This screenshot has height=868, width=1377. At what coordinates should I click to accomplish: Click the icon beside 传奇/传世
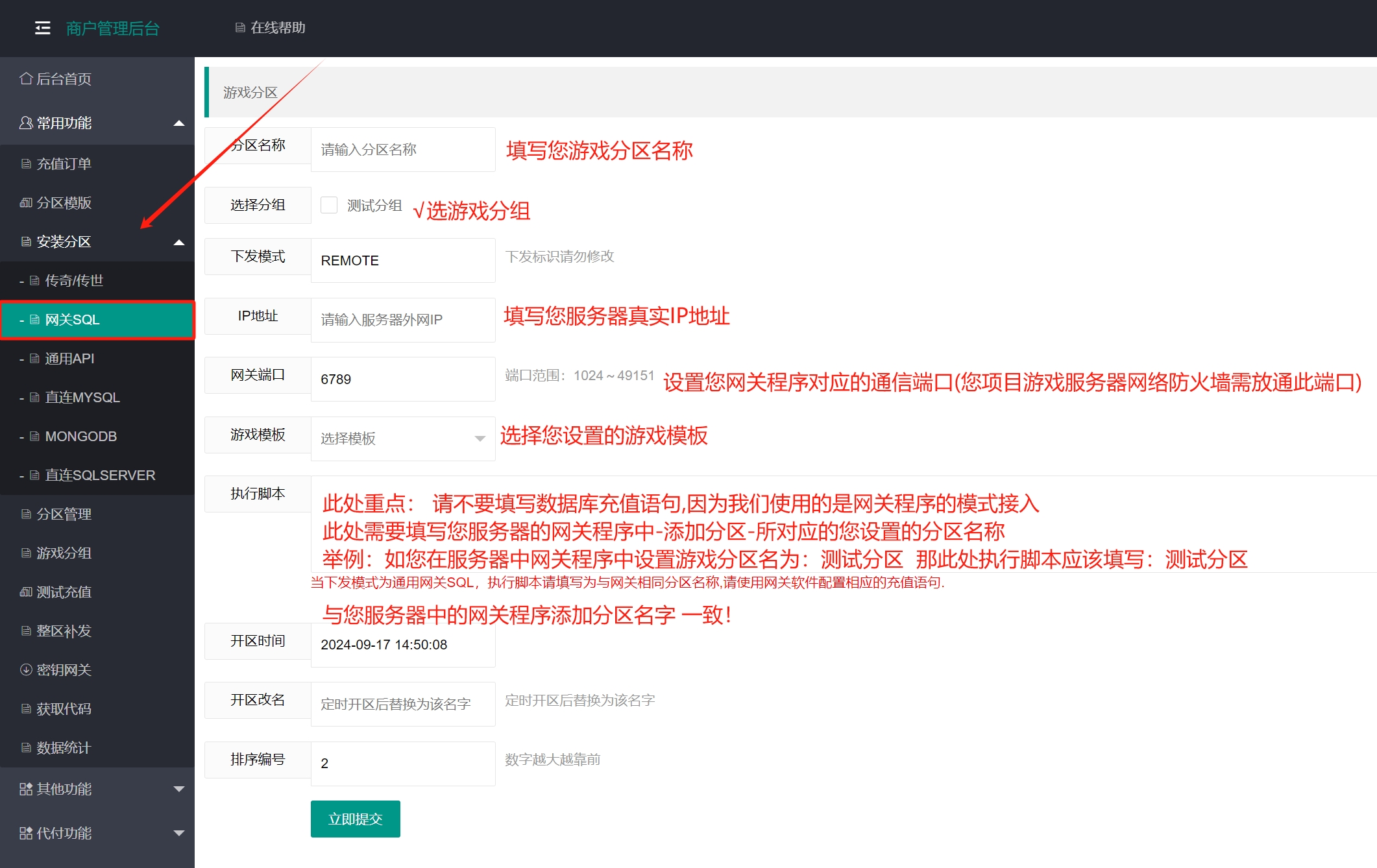pyautogui.click(x=35, y=280)
